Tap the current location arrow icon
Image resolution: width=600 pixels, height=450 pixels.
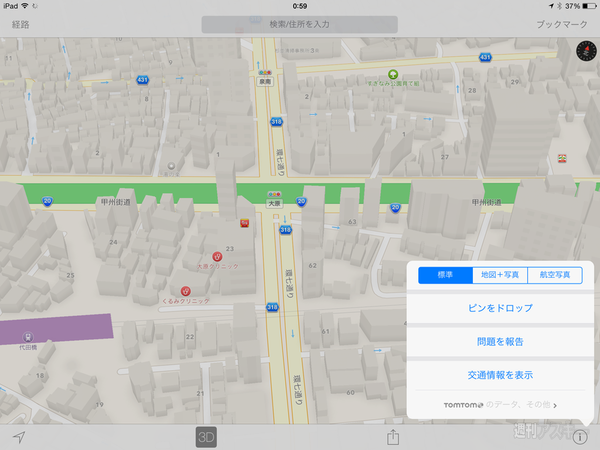(19, 437)
